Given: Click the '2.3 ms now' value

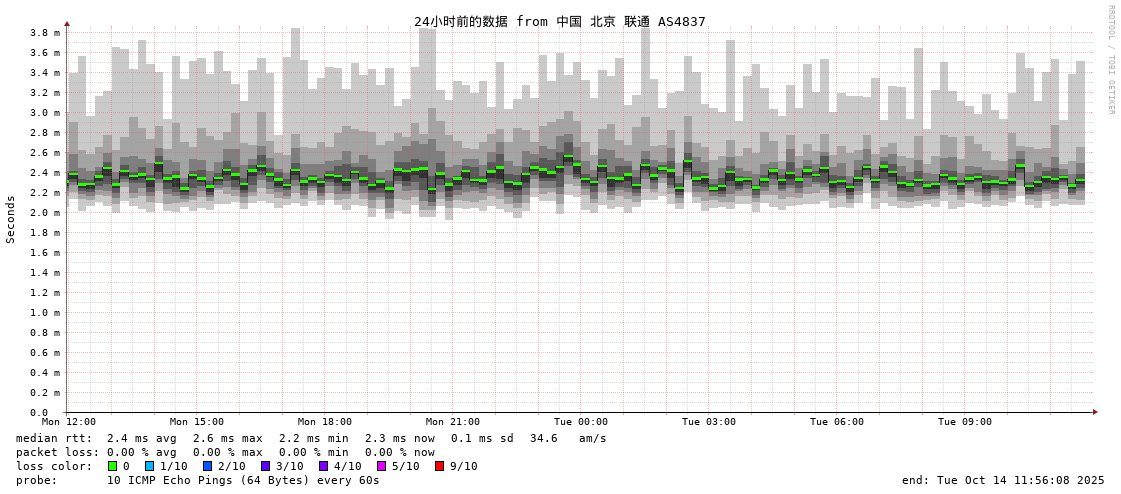Looking at the screenshot, I should (400, 438).
